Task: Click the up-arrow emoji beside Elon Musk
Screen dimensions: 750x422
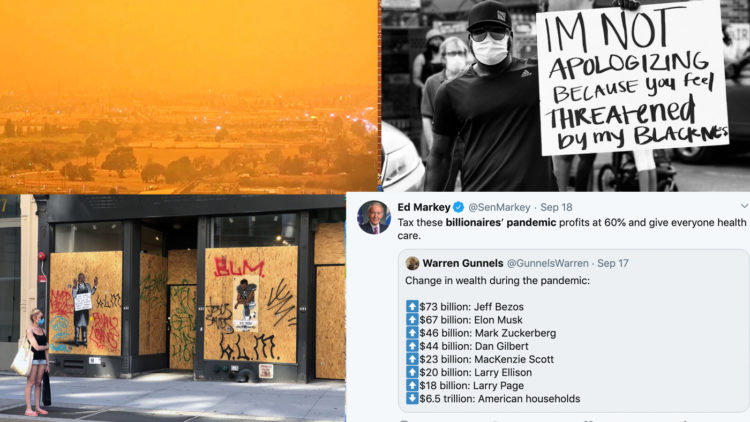Action: click(x=412, y=319)
